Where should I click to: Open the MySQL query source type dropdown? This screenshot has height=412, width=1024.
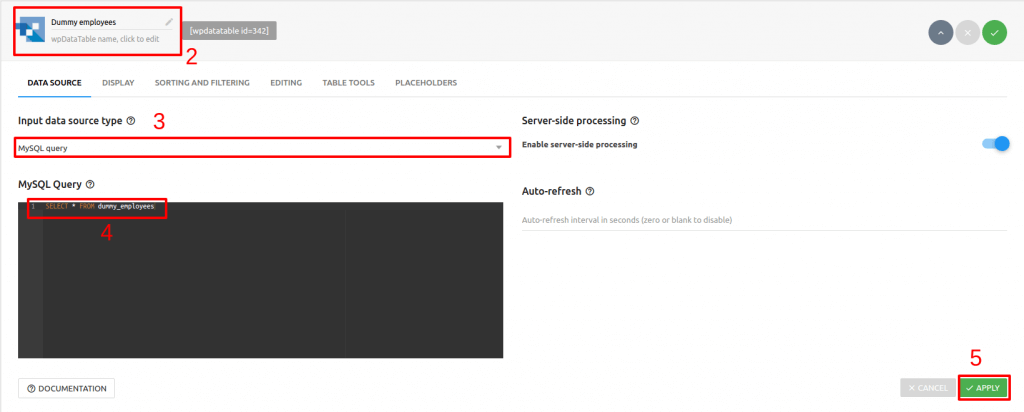click(262, 148)
